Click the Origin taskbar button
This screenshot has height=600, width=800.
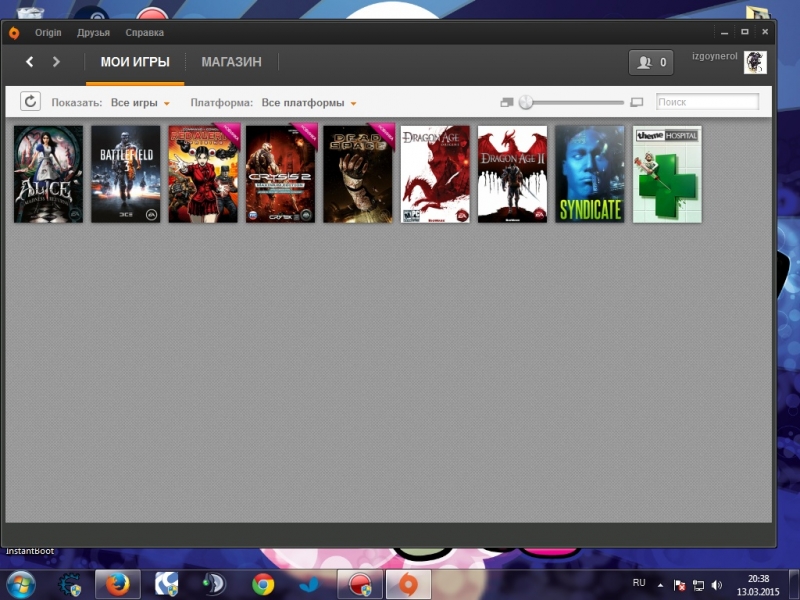click(x=408, y=584)
